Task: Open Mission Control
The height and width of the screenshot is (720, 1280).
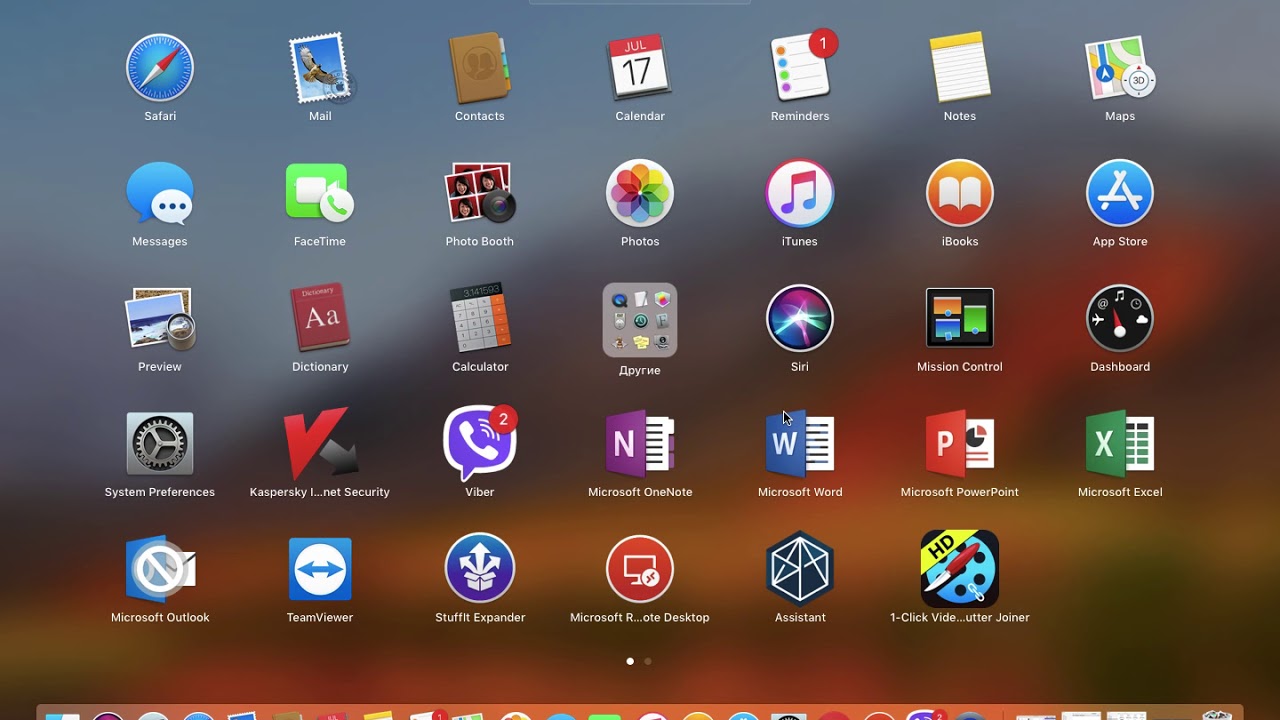Action: tap(960, 320)
